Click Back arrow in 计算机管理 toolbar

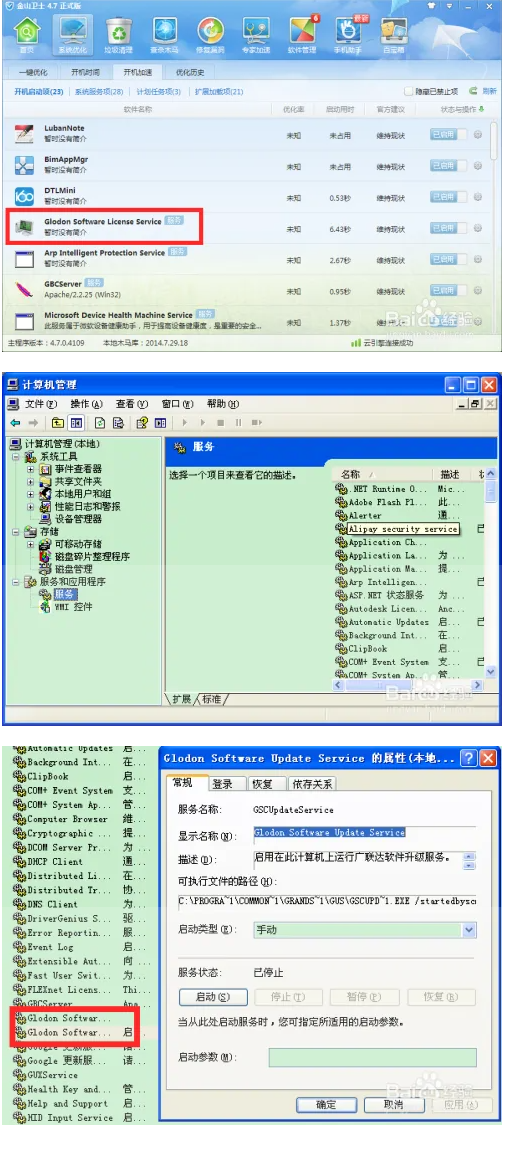coord(15,423)
